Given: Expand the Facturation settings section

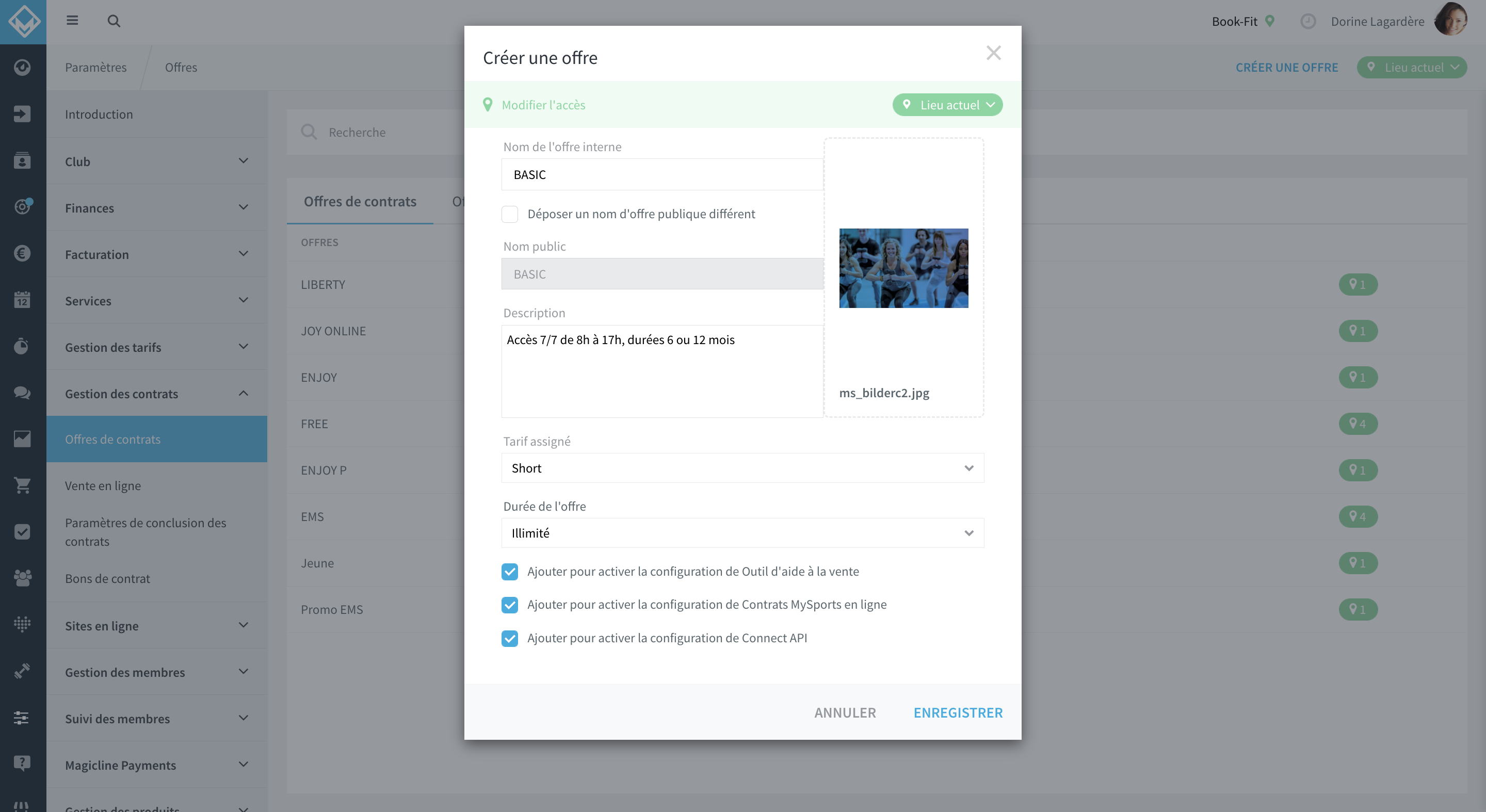Looking at the screenshot, I should tap(156, 254).
